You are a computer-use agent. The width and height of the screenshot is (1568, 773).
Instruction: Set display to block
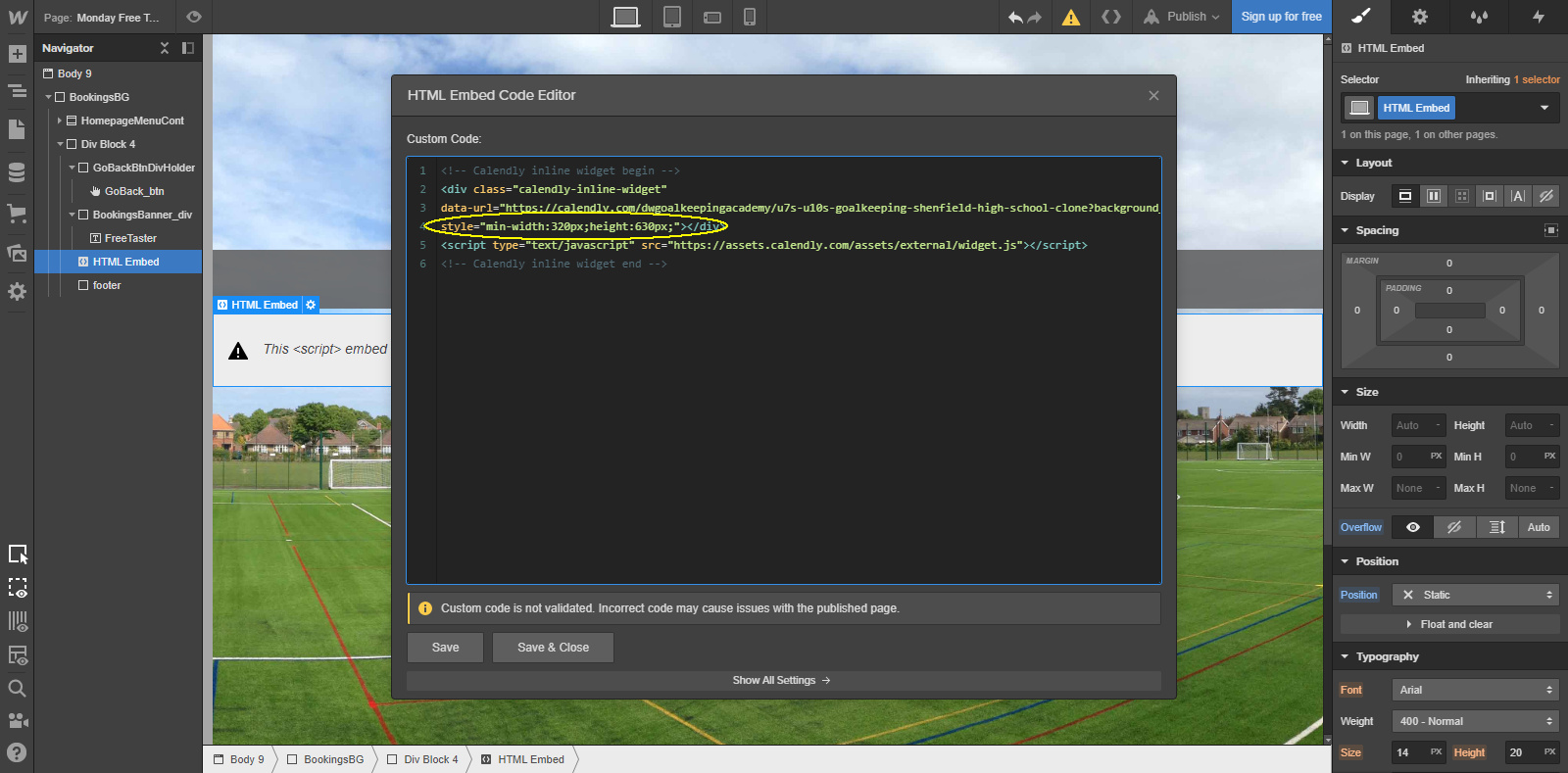point(1405,196)
